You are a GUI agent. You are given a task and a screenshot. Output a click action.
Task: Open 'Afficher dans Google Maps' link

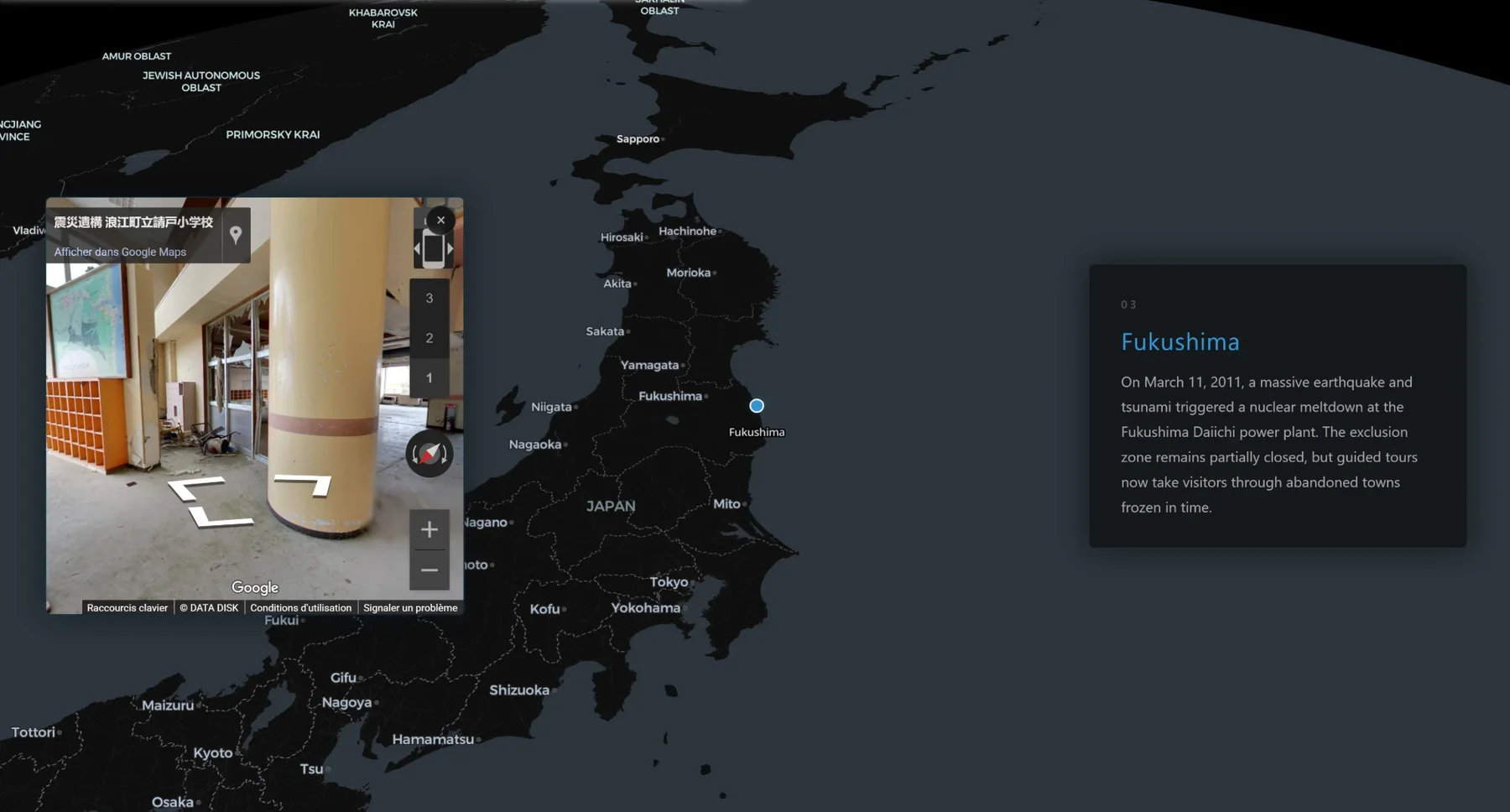120,252
